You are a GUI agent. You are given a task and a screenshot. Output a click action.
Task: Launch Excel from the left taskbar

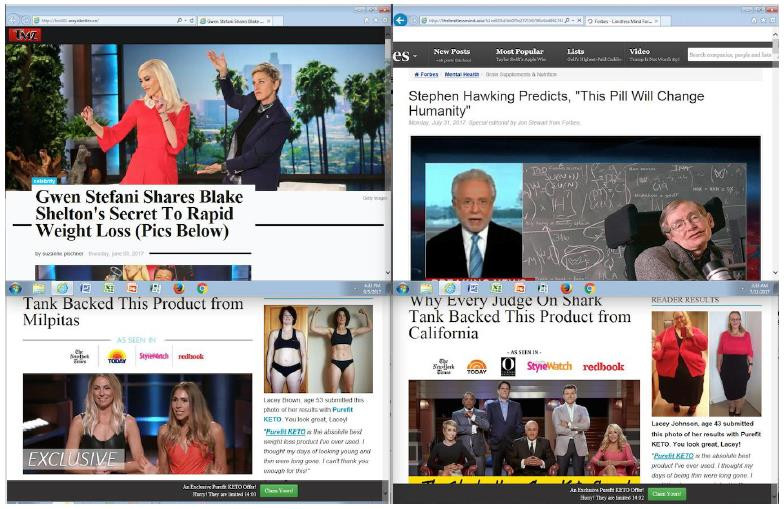[x=108, y=288]
